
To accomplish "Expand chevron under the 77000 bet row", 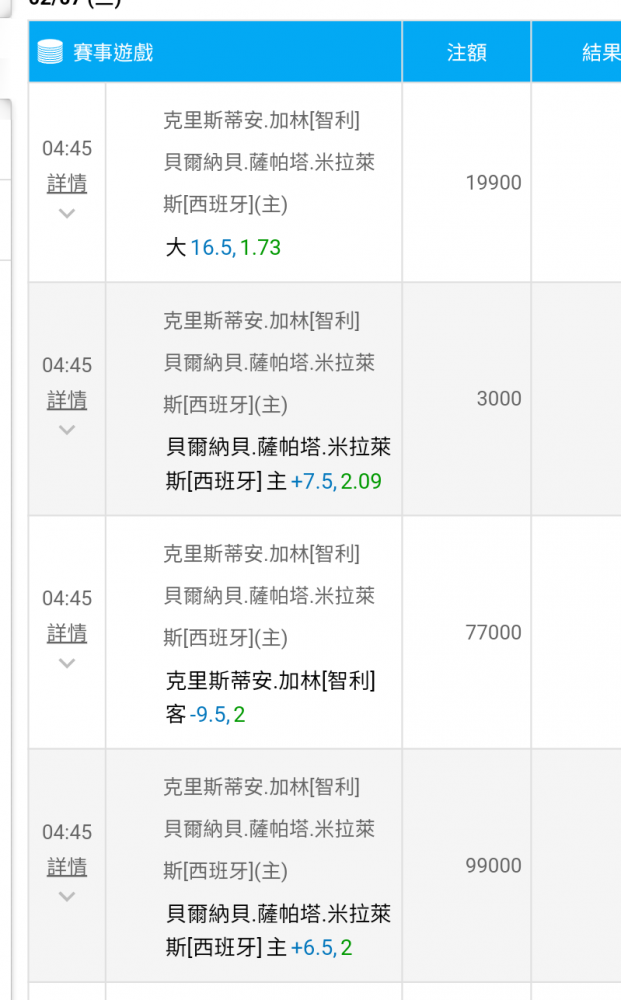I will [67, 663].
